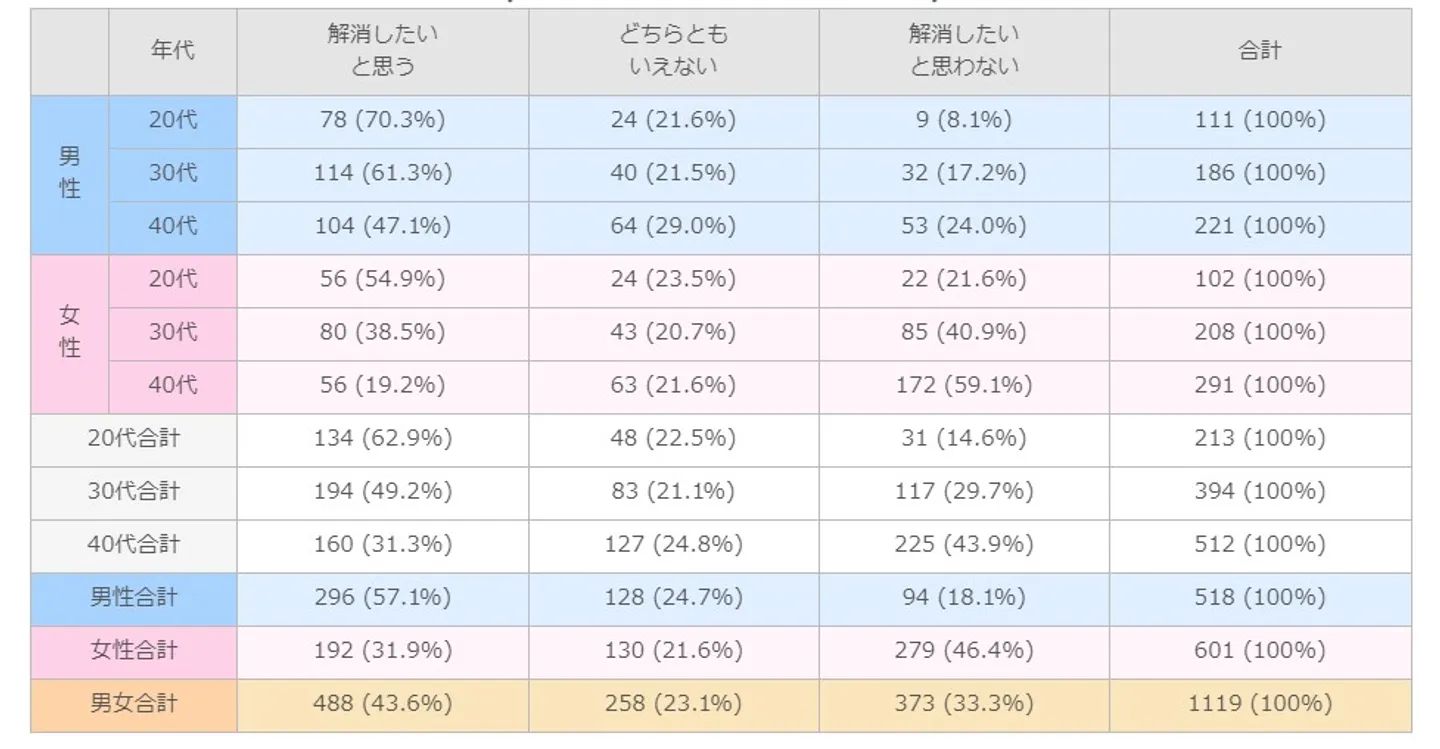Select the 解消したいと思う column header
Screen dimensions: 1440x749
click(x=382, y=51)
